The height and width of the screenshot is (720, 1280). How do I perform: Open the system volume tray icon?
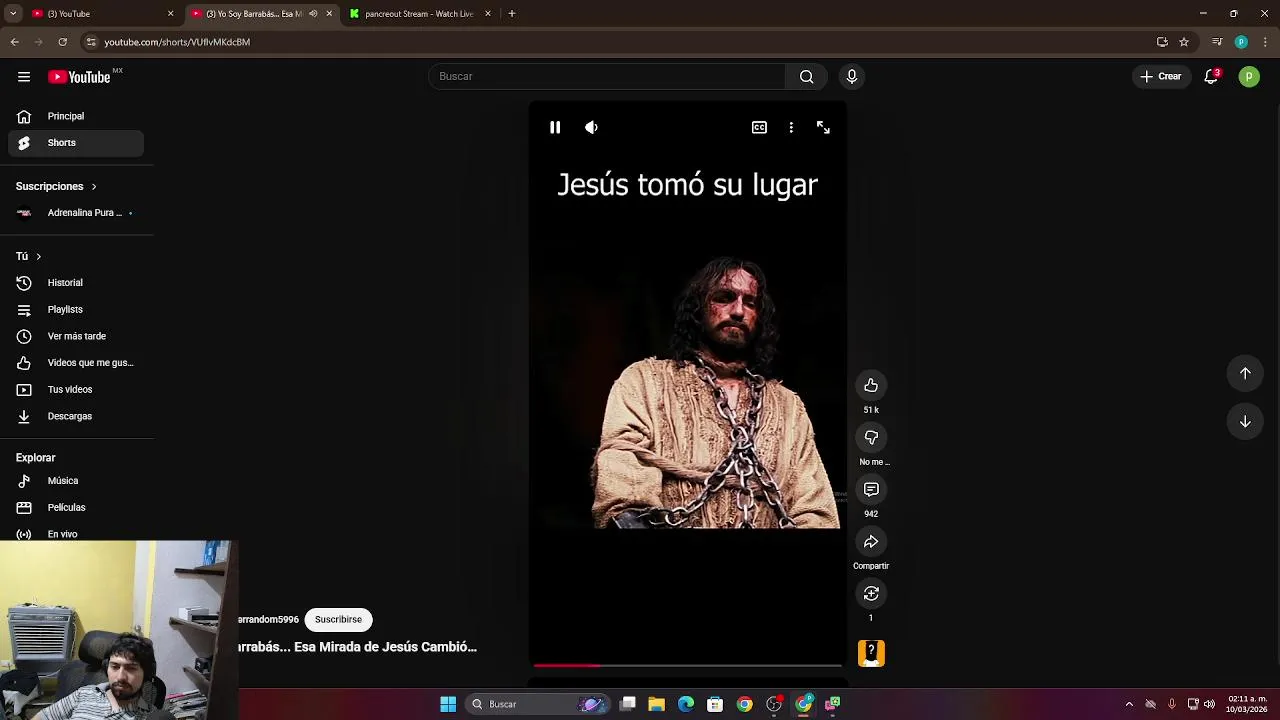coord(1209,704)
